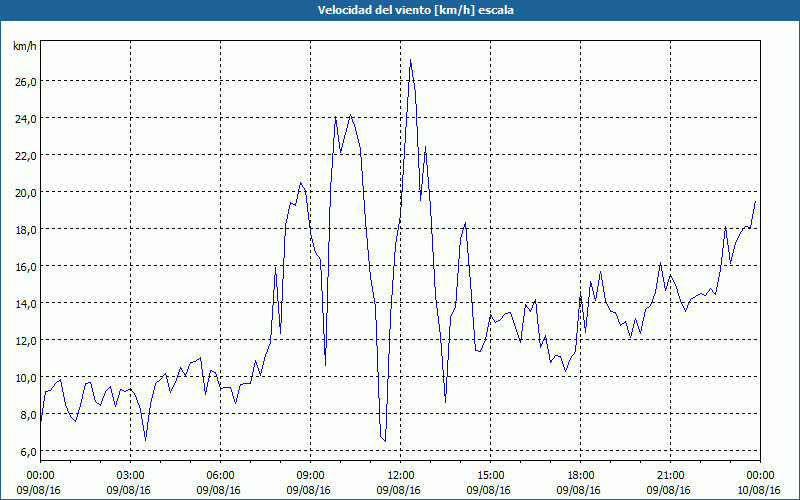Viewport: 800px width, 500px height.
Task: Click the '8,0' y-axis value
Action: tap(29, 415)
